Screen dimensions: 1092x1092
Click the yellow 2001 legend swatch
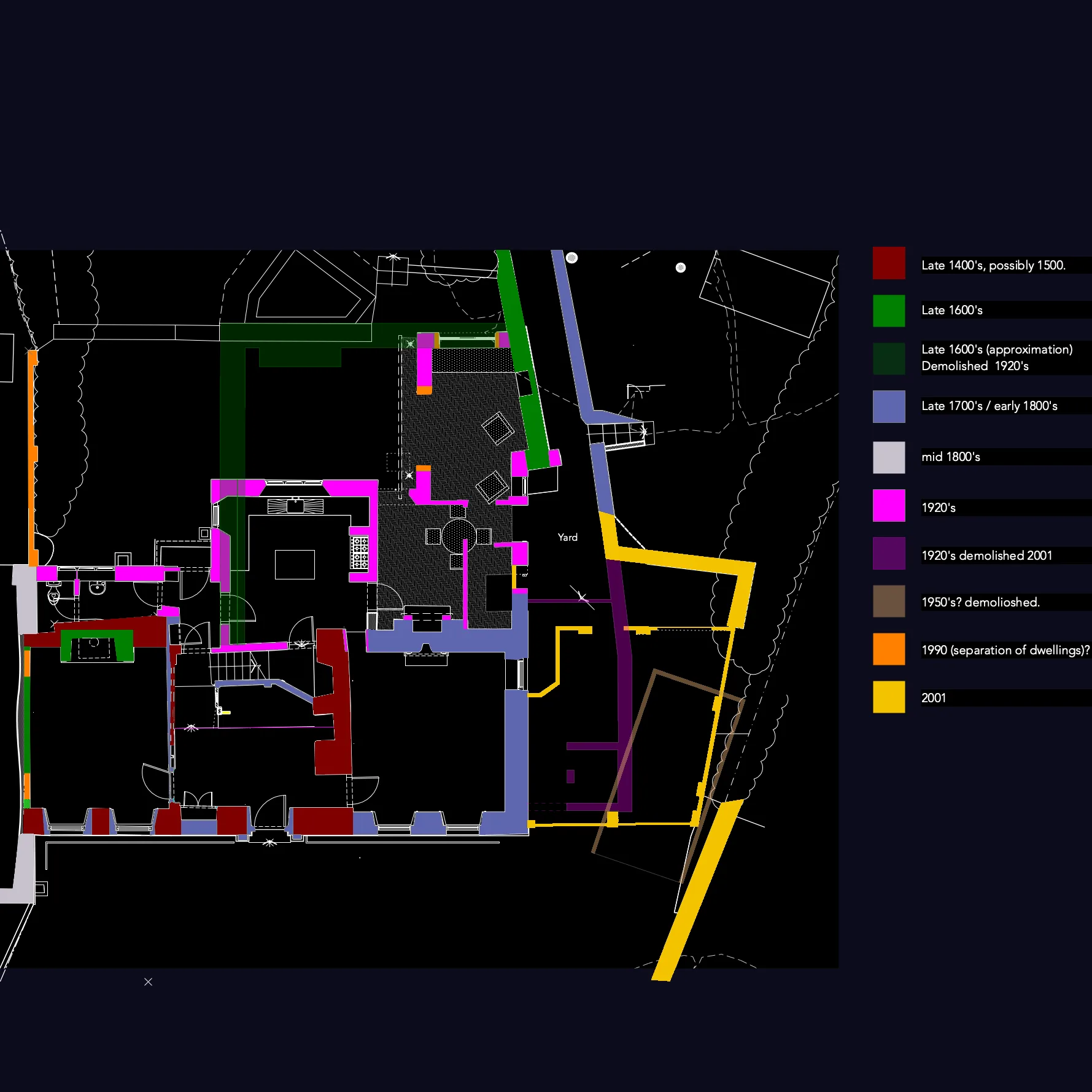tap(889, 697)
